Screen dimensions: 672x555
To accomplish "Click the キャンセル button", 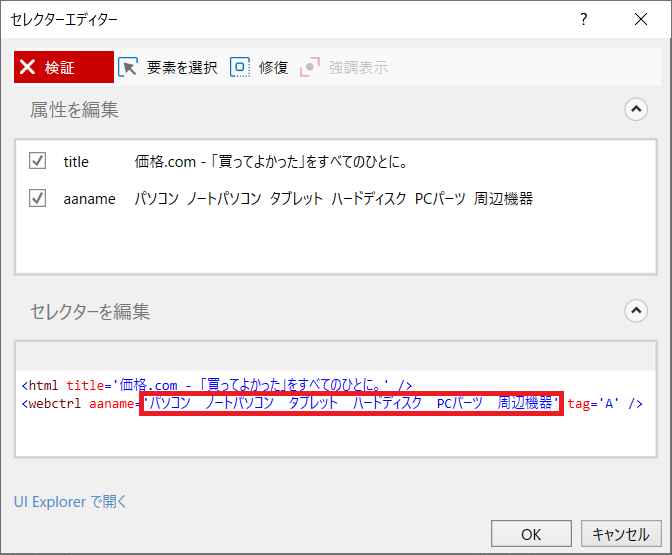I will 621,534.
